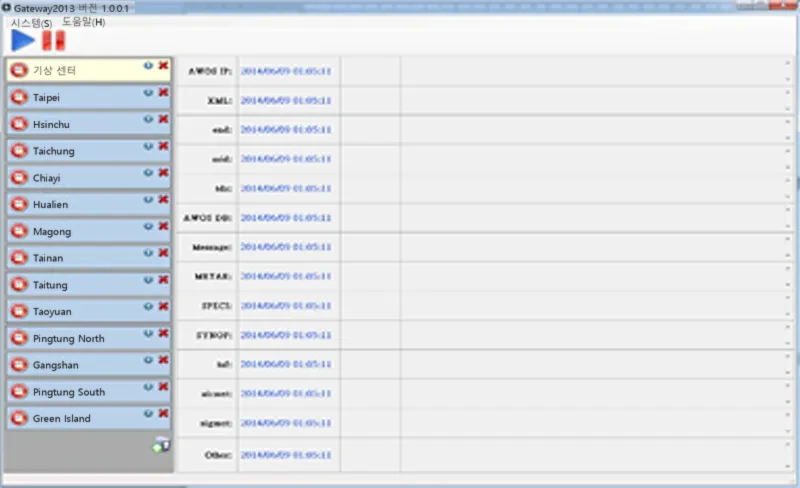This screenshot has width=800, height=488.
Task: Select the Pingtung North station
Action: click(x=89, y=338)
